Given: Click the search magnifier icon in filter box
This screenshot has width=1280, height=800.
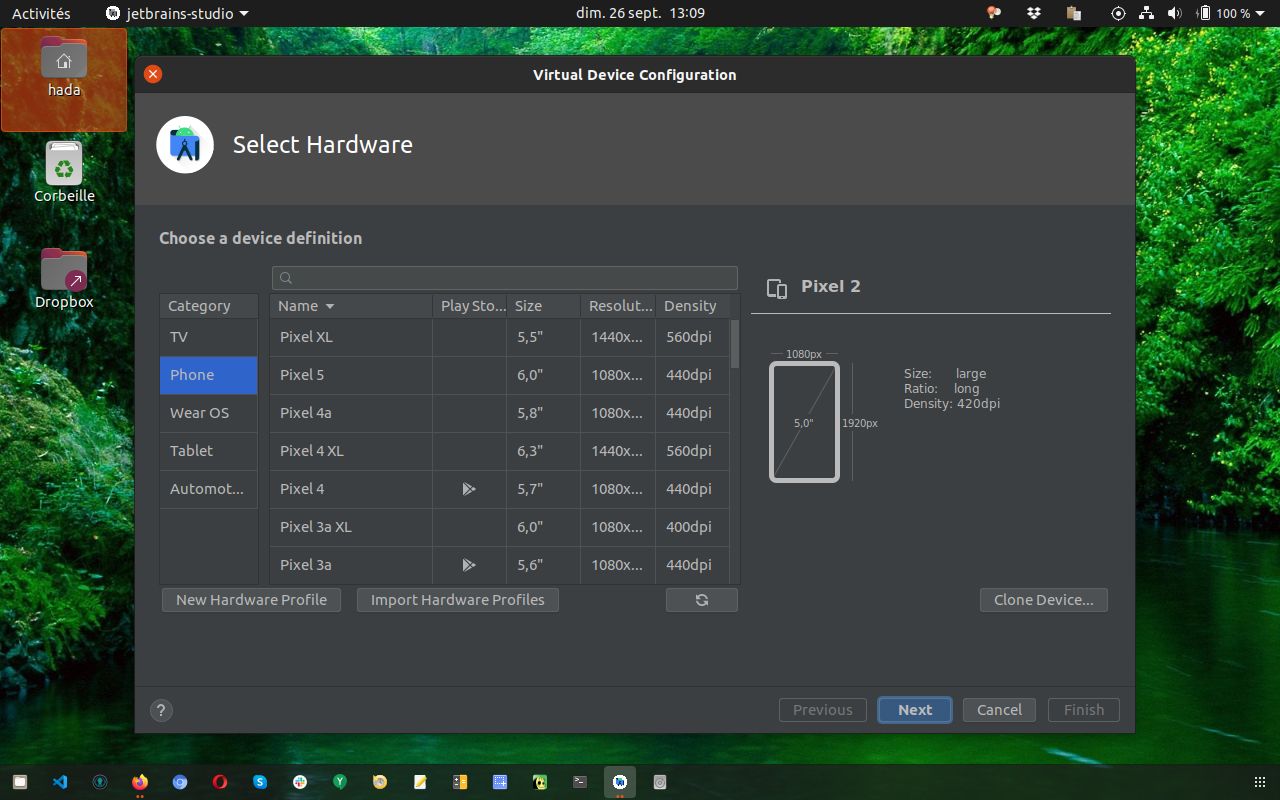Looking at the screenshot, I should pyautogui.click(x=286, y=279).
